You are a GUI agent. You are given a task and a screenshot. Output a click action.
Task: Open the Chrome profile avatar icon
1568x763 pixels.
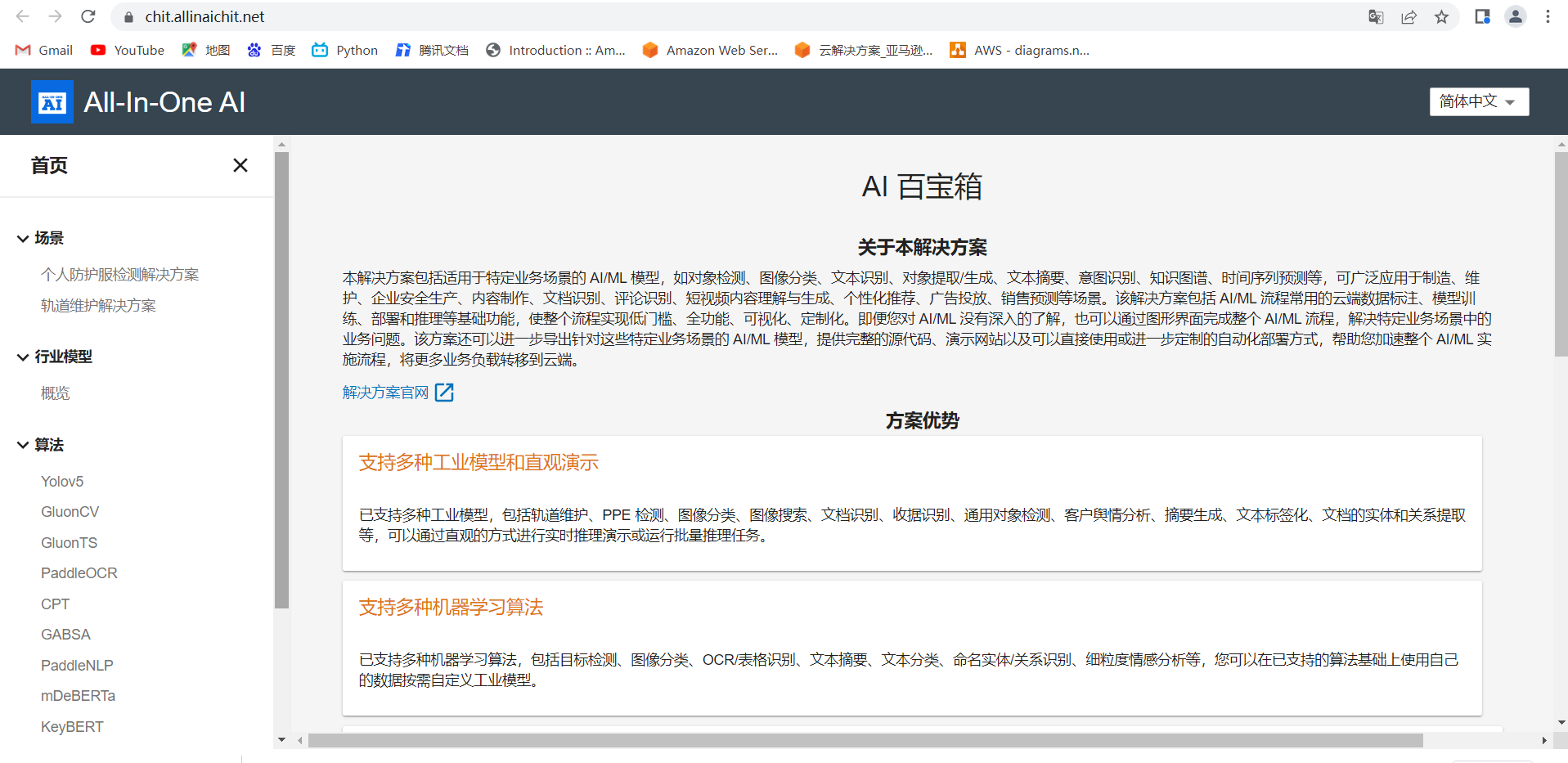[1515, 17]
